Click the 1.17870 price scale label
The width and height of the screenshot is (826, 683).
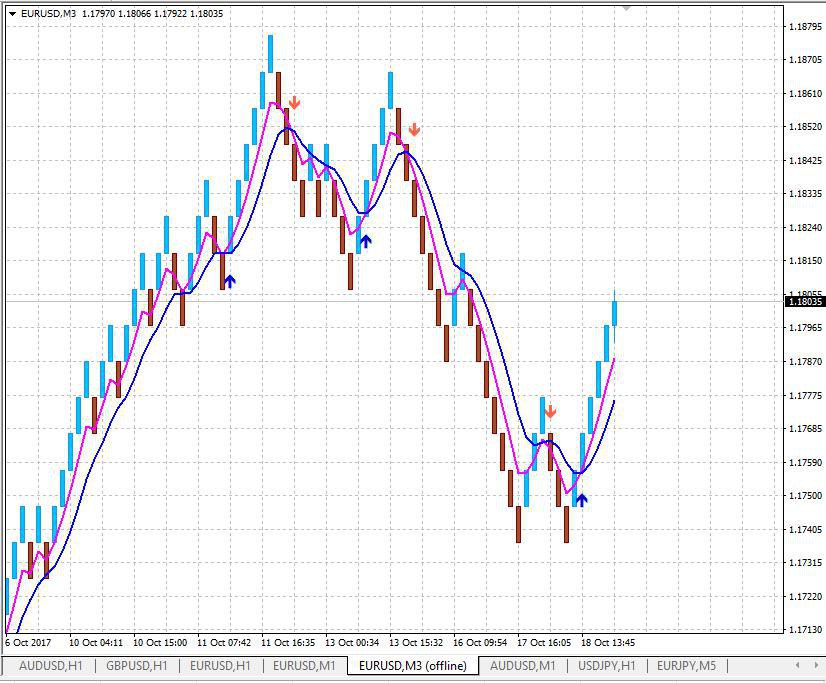[x=805, y=362]
